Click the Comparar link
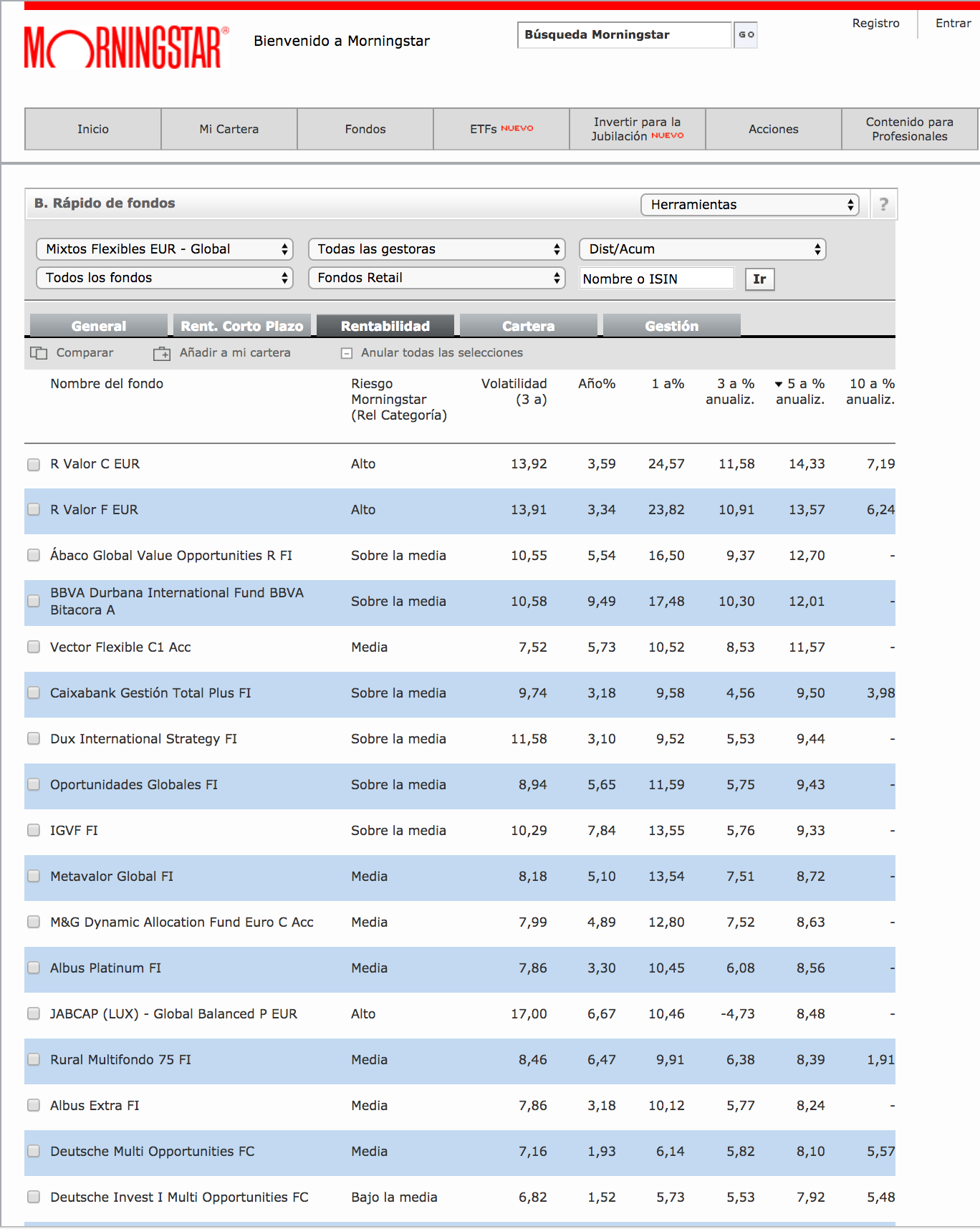The height and width of the screenshot is (1229, 980). 85,352
